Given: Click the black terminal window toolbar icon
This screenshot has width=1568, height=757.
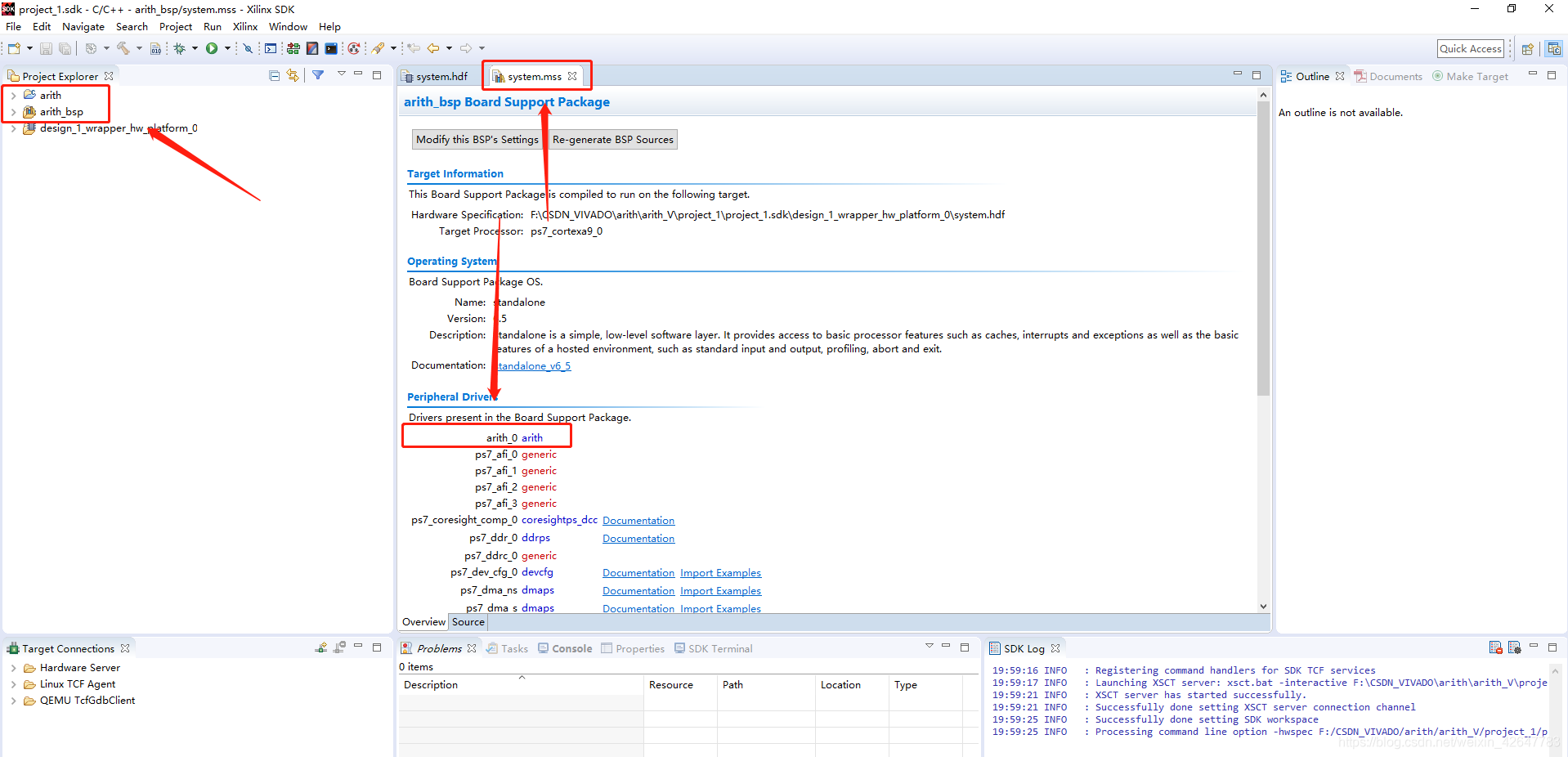Looking at the screenshot, I should pos(331,48).
